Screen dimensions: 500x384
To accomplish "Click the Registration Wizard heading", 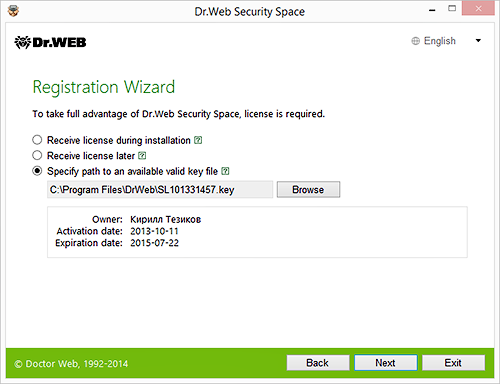I will 104,87.
